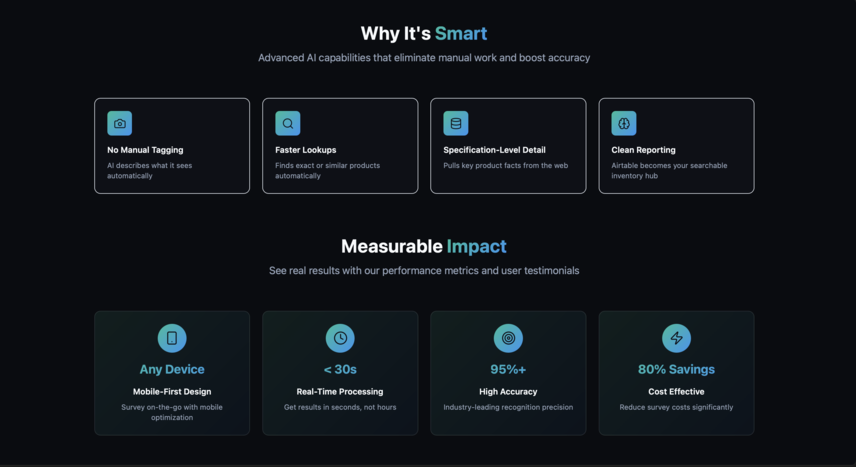Click the smartphone icon above Any Device
Viewport: 856px width, 467px height.
pyautogui.click(x=172, y=338)
